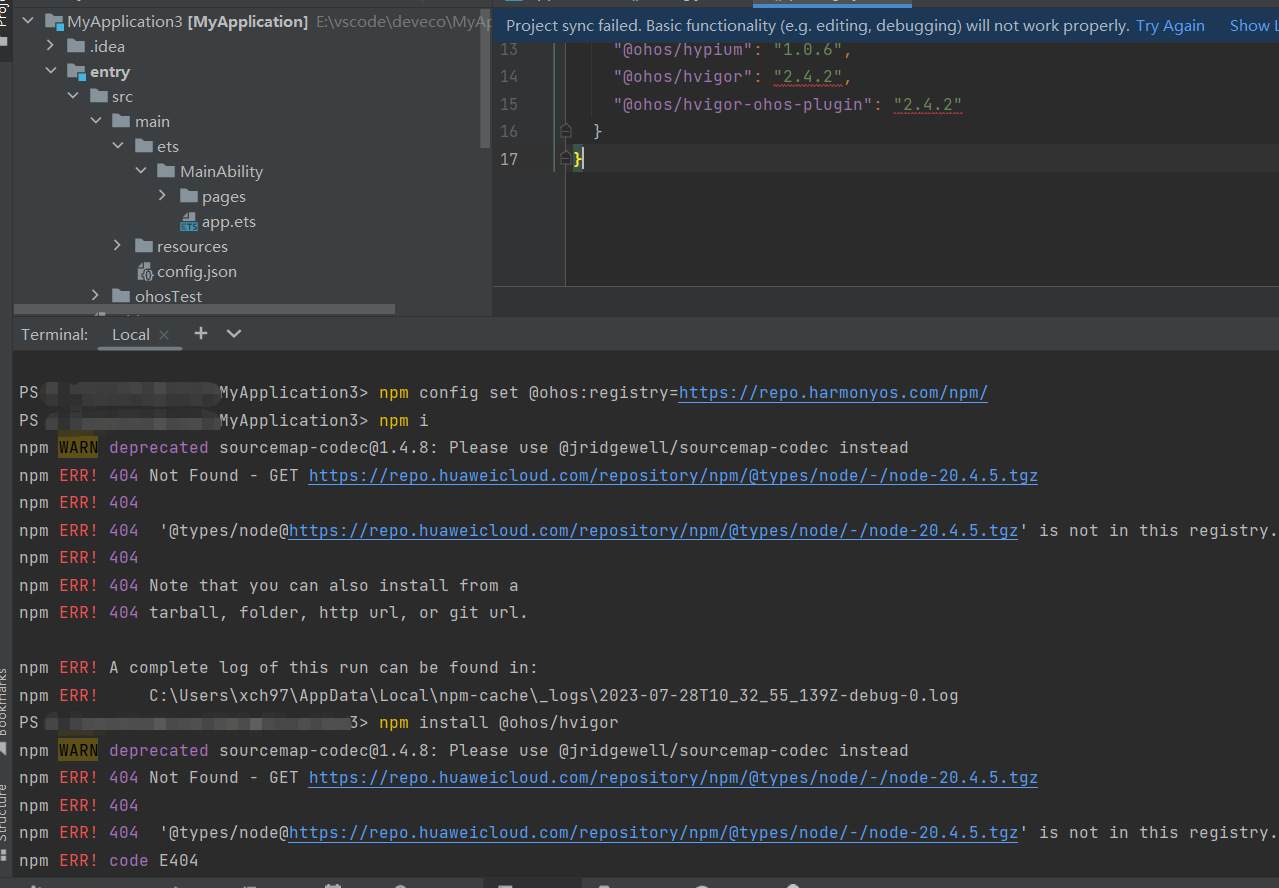
Task: Click the Try Again sync link
Action: coord(1170,26)
